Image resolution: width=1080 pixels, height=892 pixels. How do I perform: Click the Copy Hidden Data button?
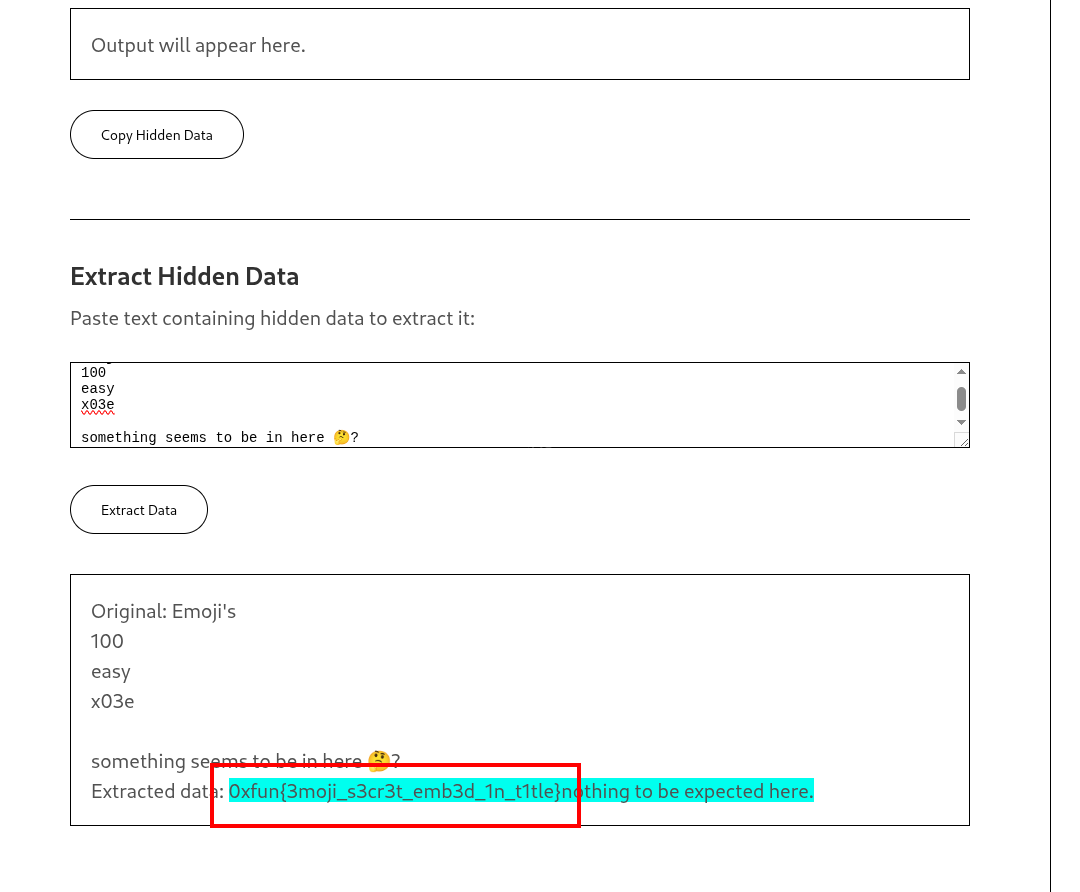[x=157, y=135]
